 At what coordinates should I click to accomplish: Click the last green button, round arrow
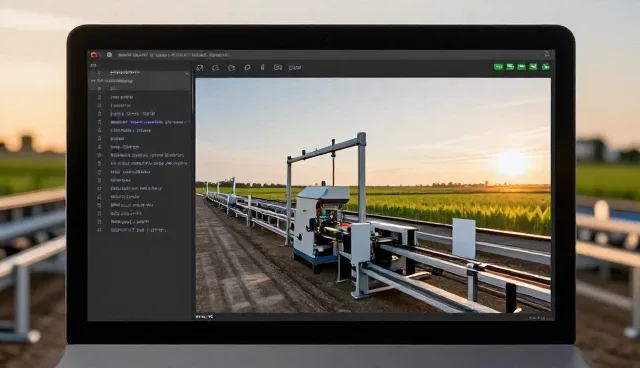[546, 67]
